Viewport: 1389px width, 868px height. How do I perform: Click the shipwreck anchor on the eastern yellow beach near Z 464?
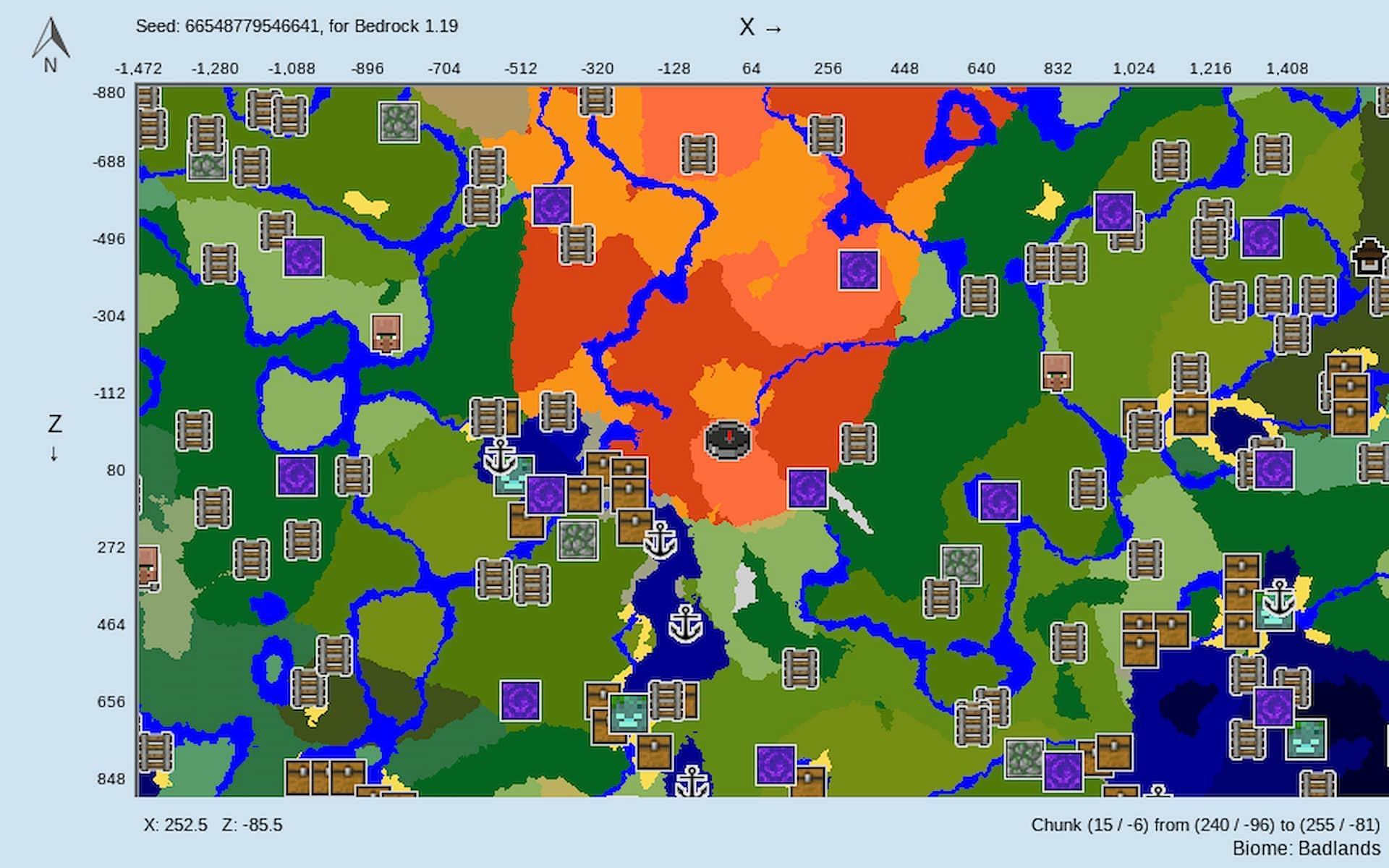point(1280,597)
